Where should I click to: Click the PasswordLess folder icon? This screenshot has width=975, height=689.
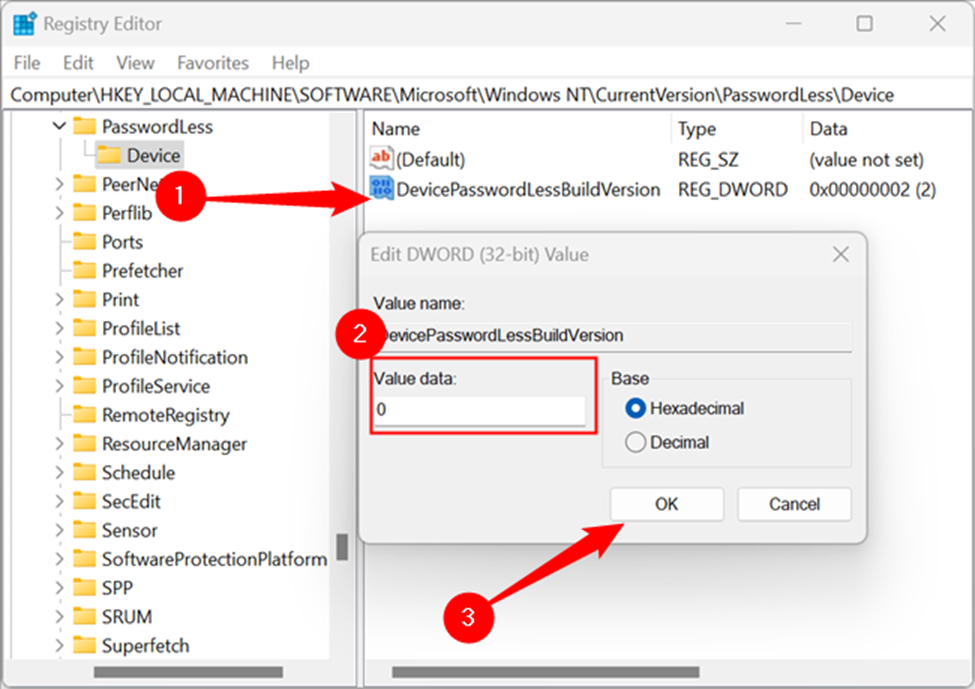pos(84,126)
